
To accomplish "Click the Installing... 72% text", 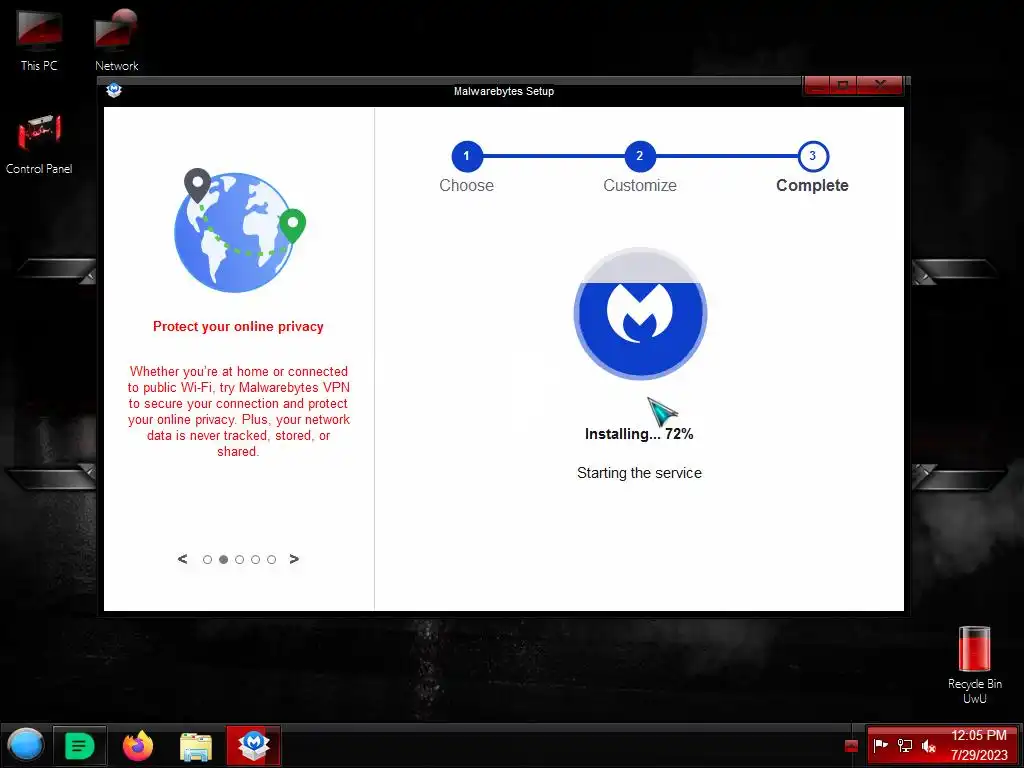I will point(639,434).
